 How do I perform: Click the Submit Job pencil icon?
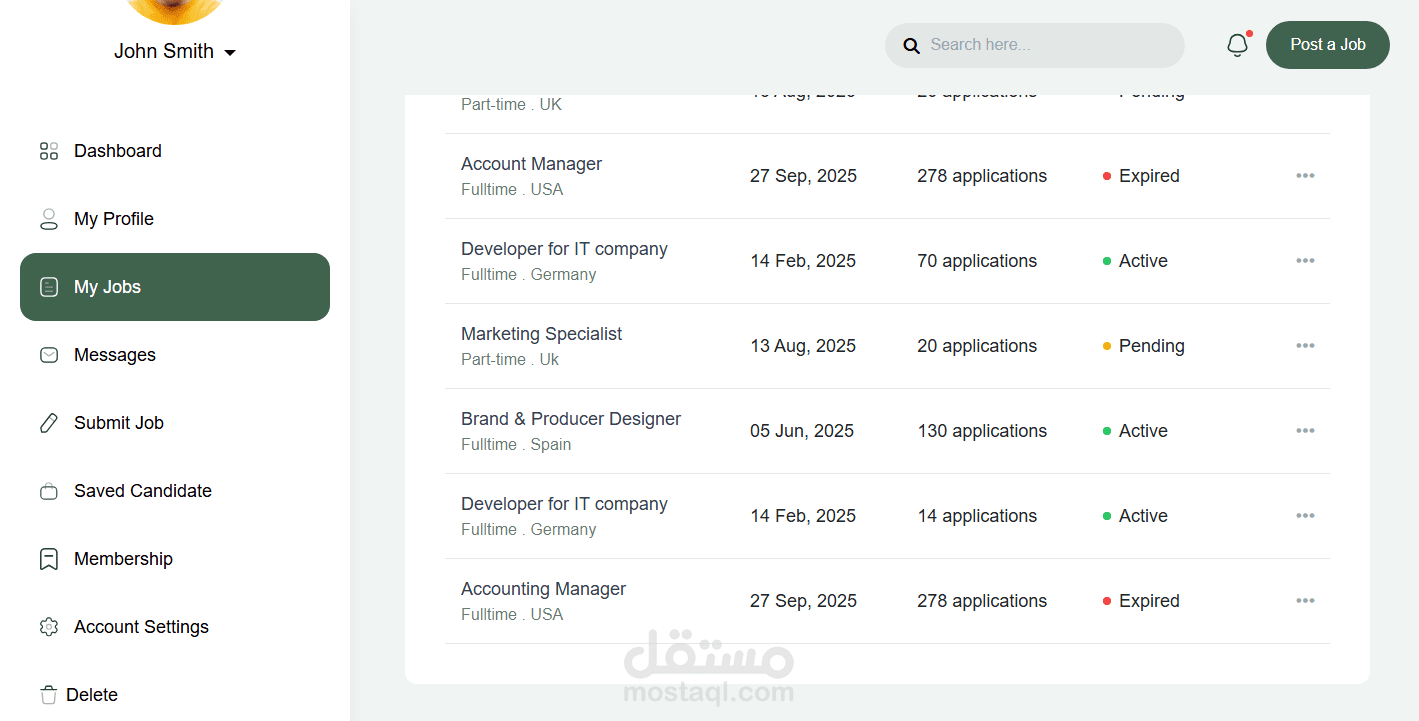coord(49,423)
